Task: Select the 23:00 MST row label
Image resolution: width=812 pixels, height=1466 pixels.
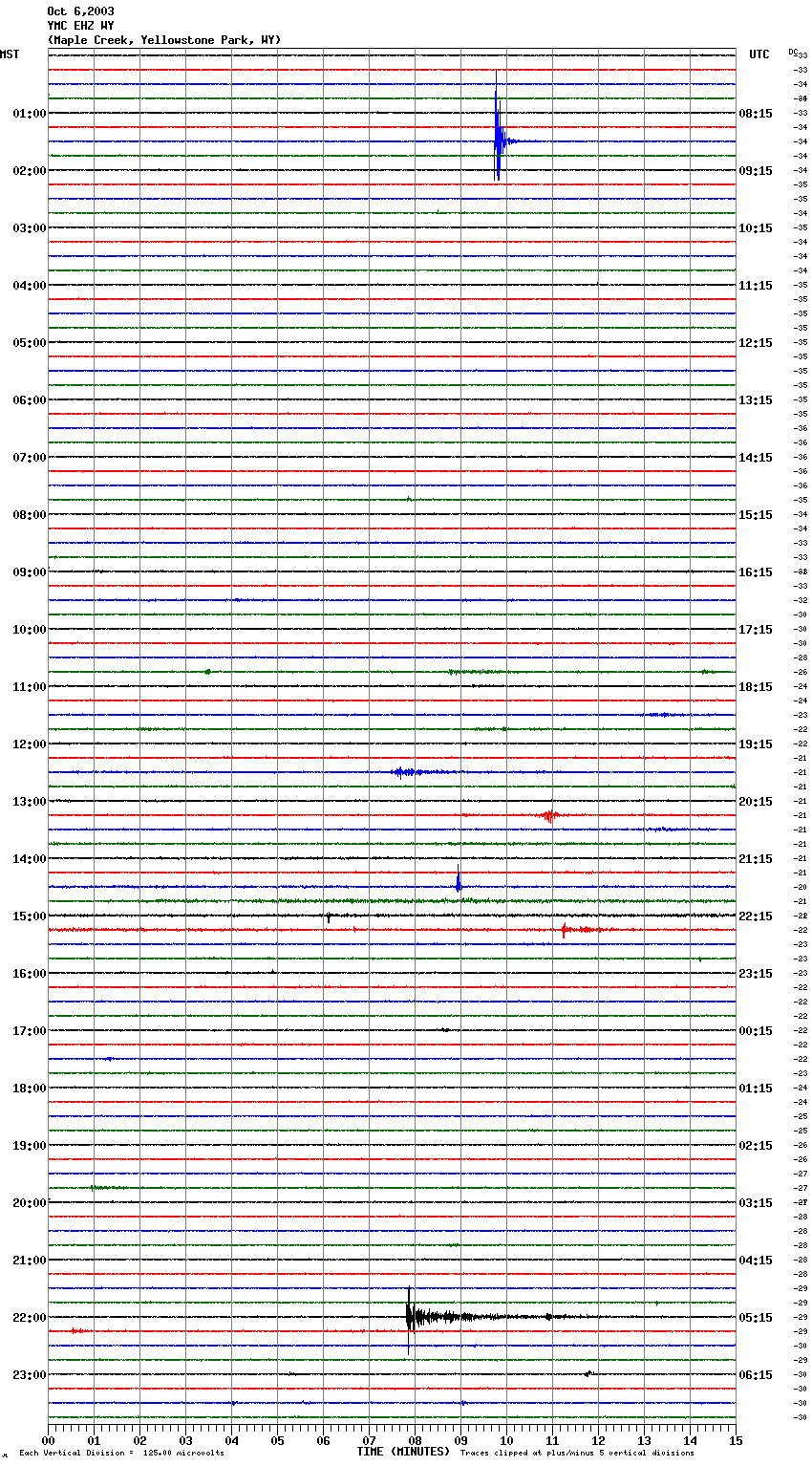Action: pos(29,1375)
